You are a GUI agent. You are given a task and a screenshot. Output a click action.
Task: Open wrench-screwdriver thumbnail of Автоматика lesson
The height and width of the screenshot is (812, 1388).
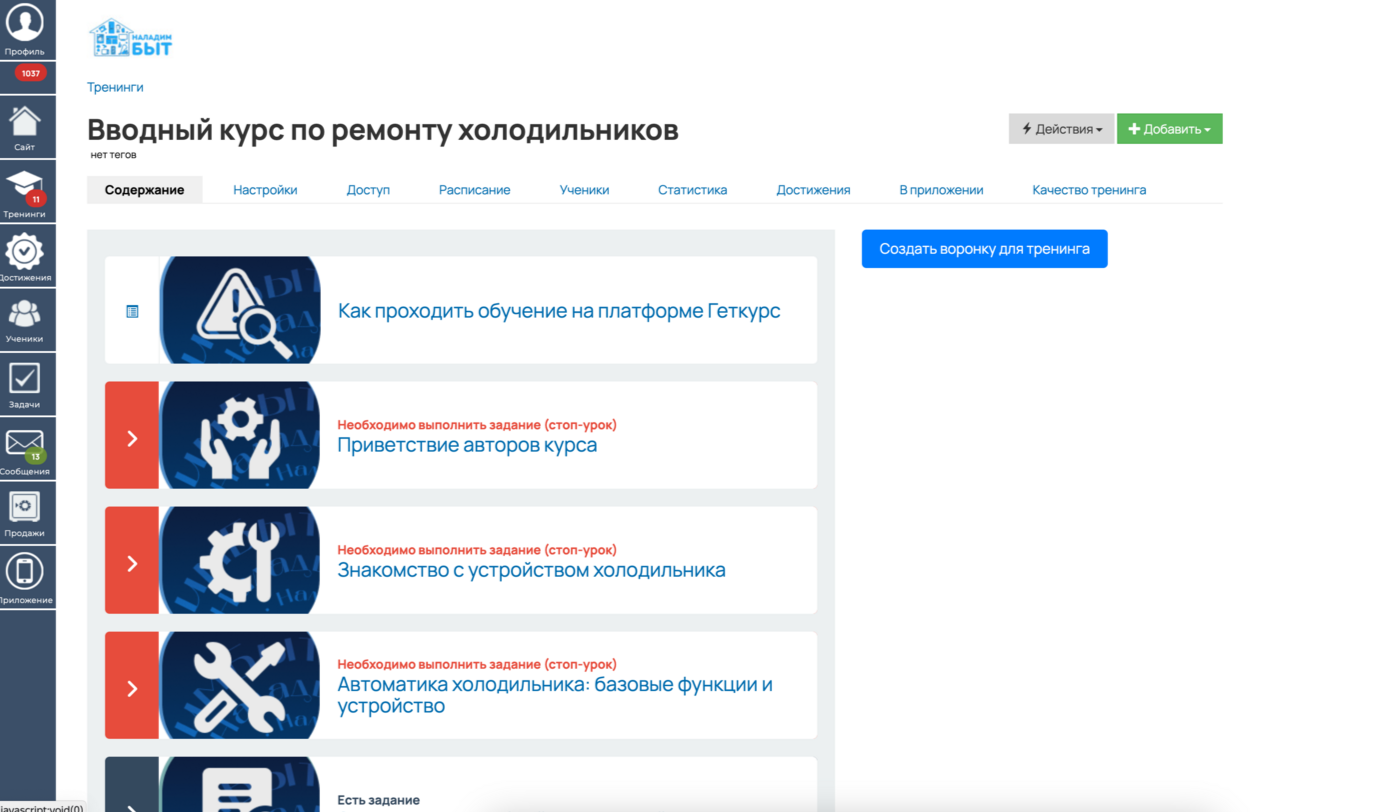(x=240, y=685)
